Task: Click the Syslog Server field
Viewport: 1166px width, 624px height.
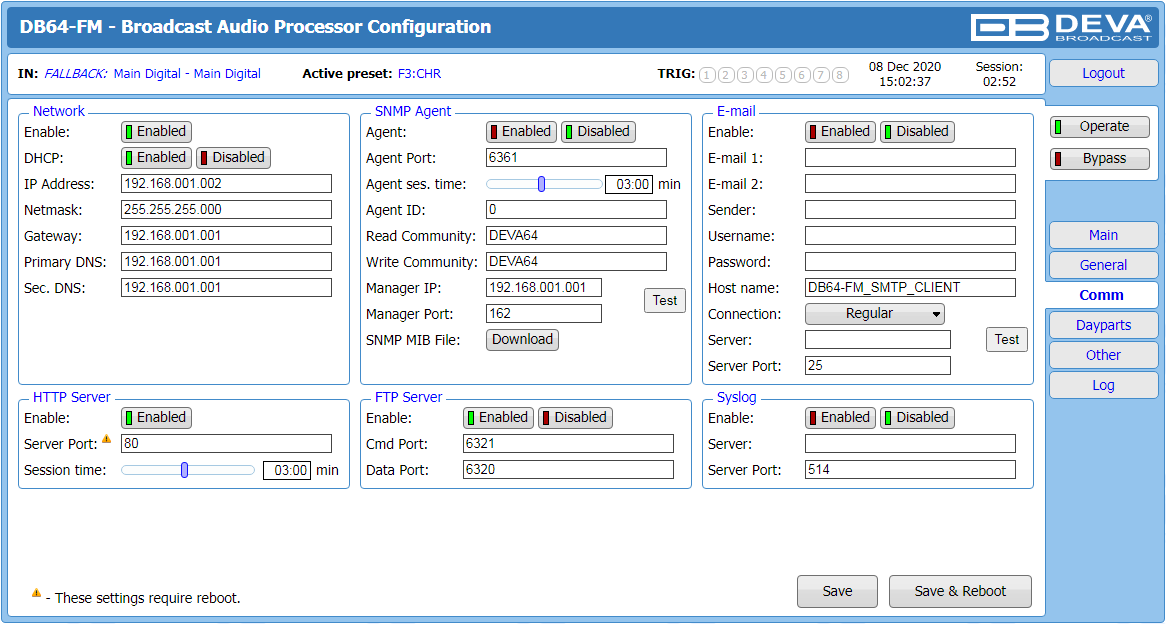Action: (910, 444)
